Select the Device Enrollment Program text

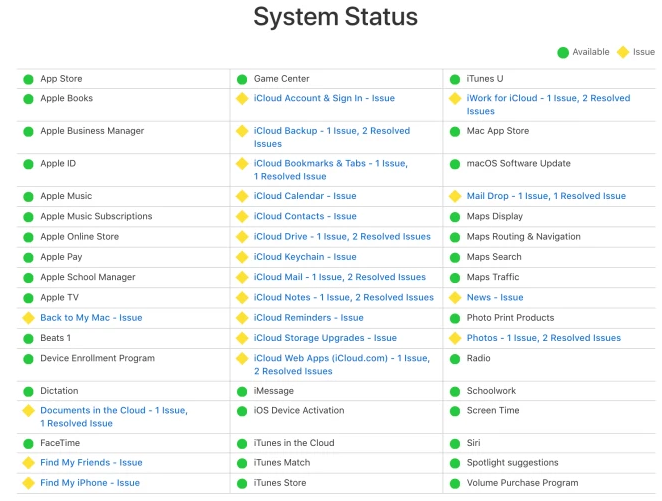(98, 358)
